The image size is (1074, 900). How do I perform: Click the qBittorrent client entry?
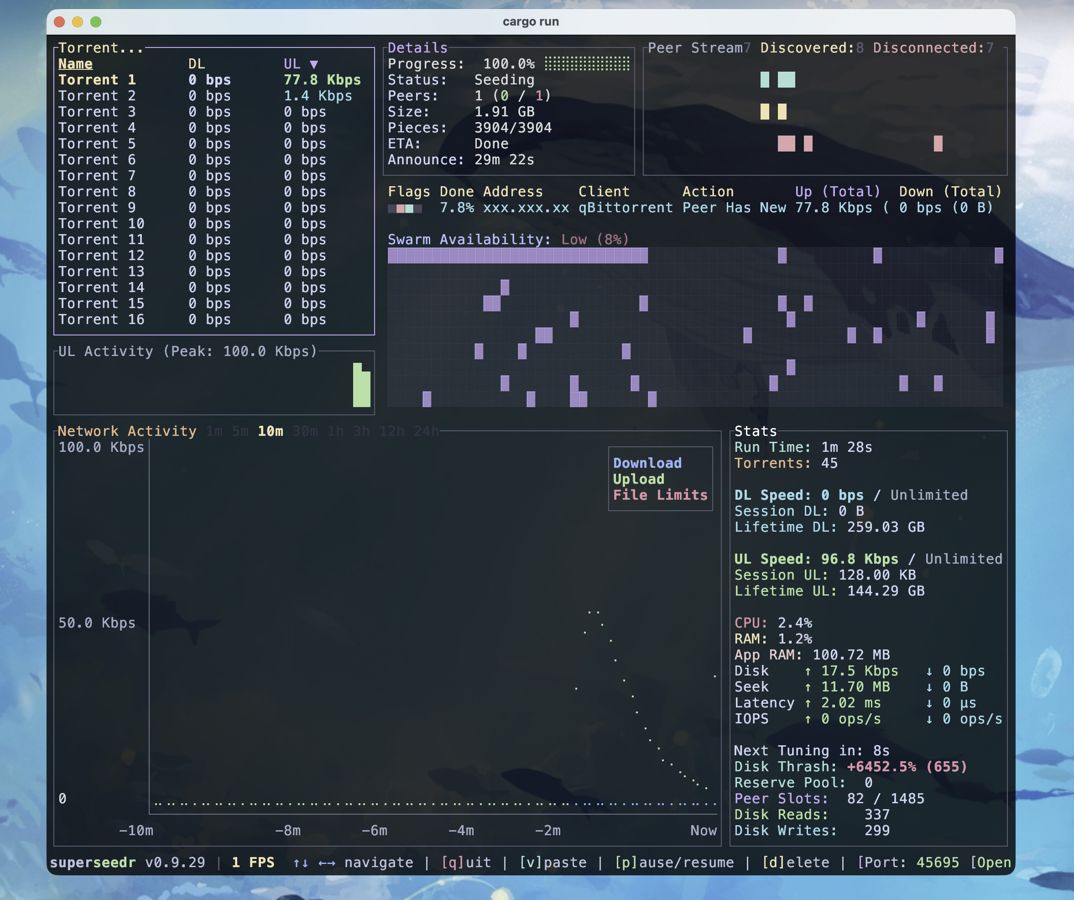pyautogui.click(x=625, y=208)
